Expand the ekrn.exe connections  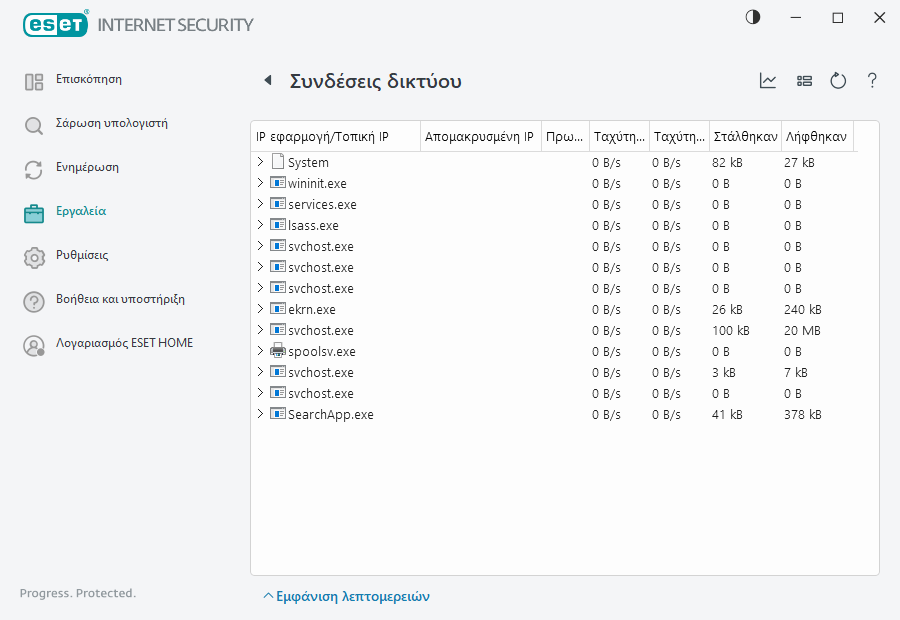point(260,309)
